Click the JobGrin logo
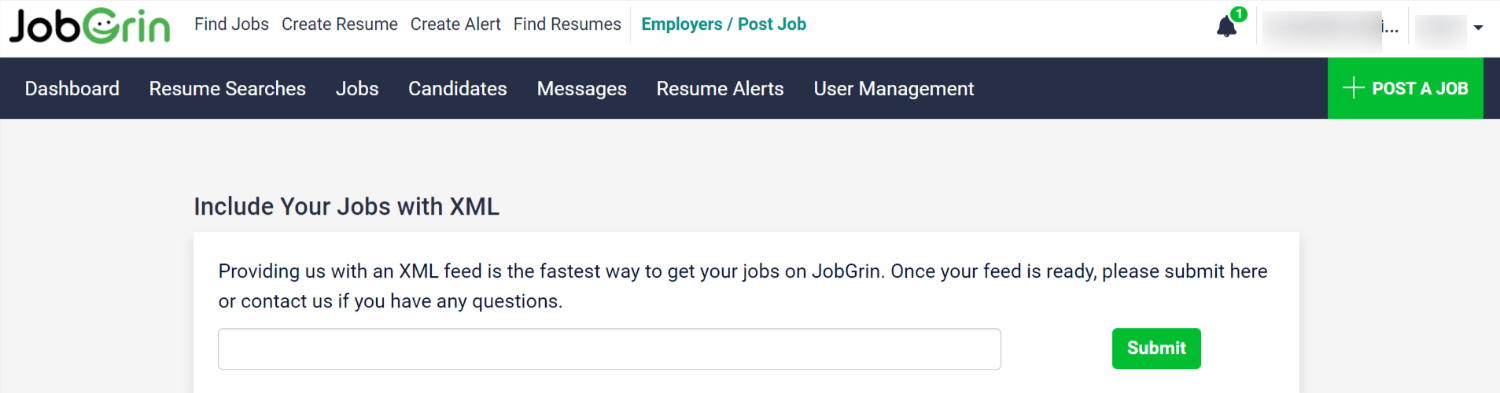 click(x=90, y=26)
